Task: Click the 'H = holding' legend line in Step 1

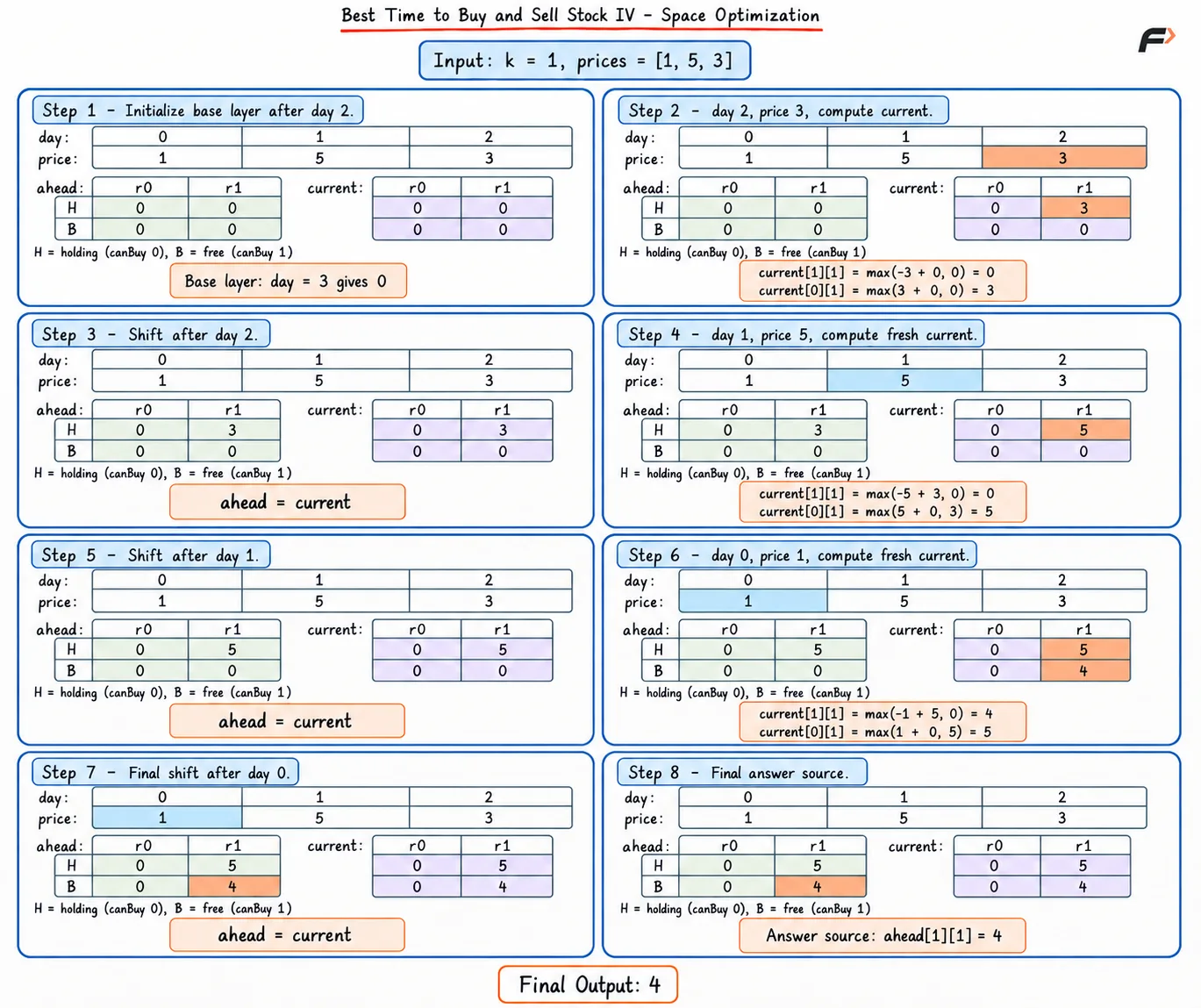Action: pyautogui.click(x=163, y=253)
